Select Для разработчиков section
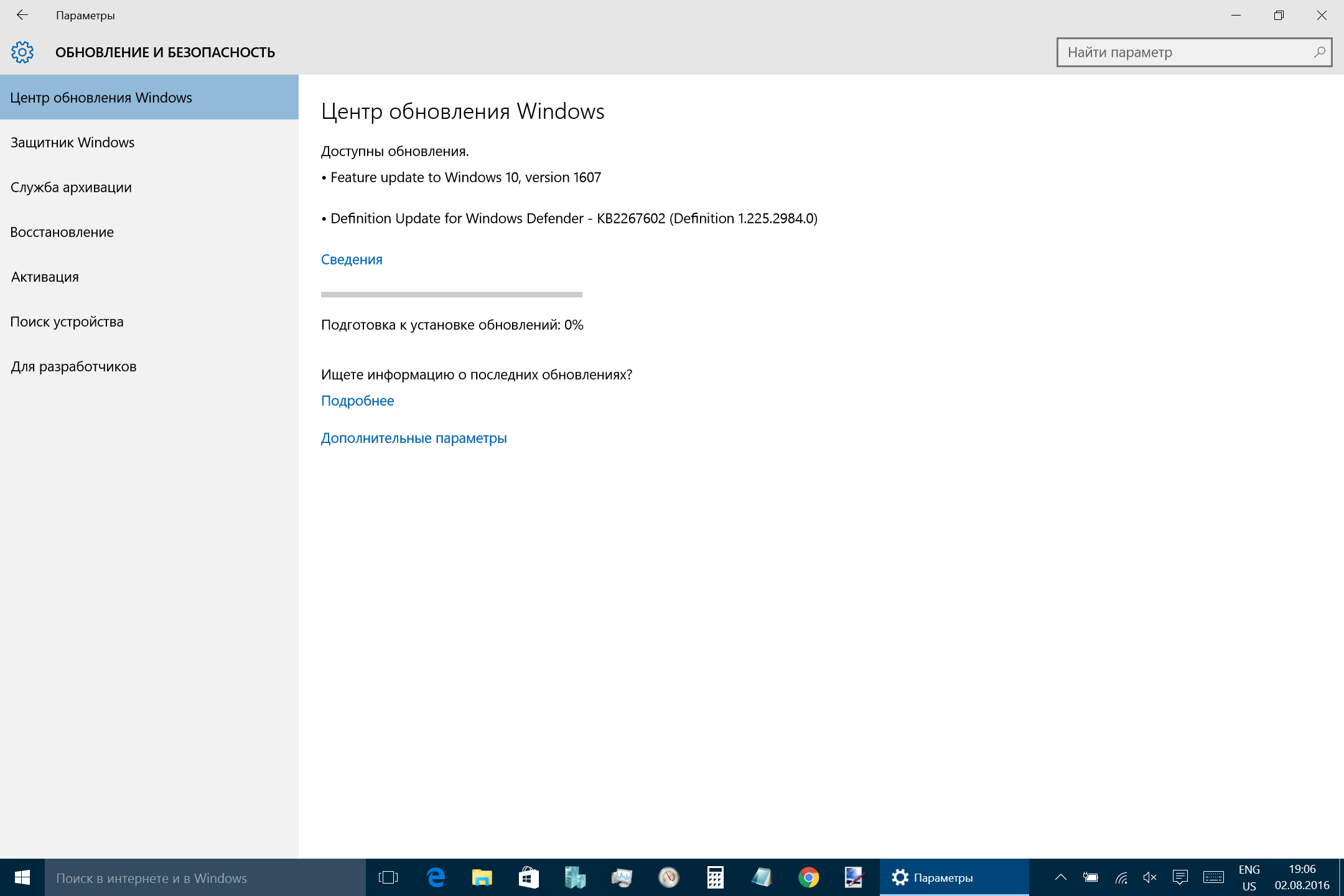 73,366
